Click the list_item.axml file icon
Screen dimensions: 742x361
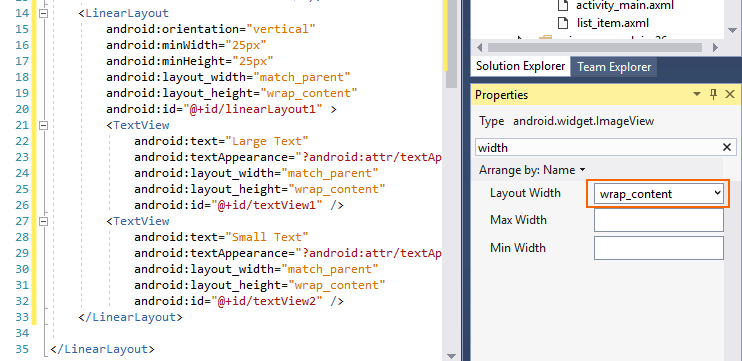[562, 23]
